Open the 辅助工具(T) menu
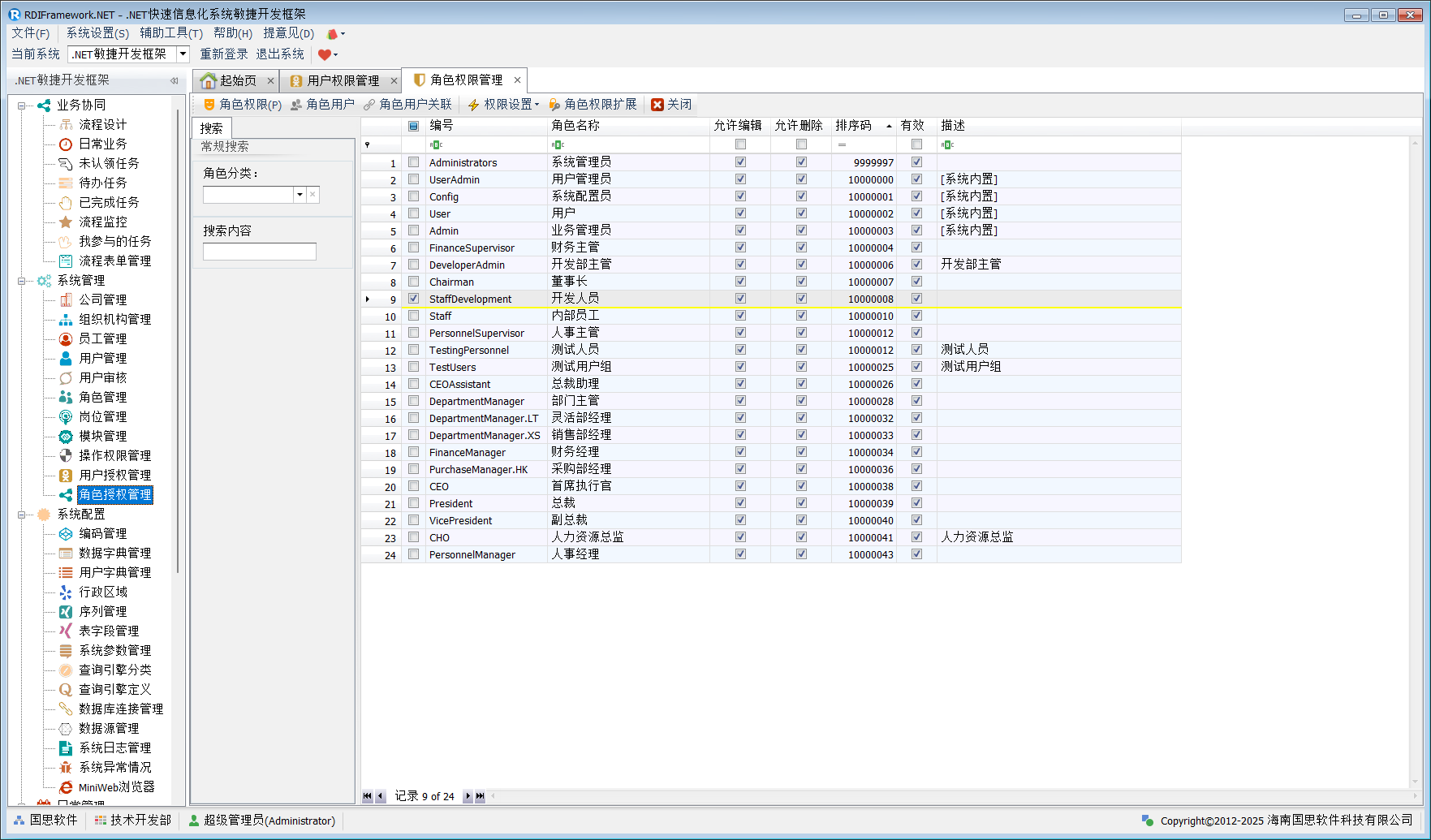This screenshot has width=1431, height=840. point(170,33)
